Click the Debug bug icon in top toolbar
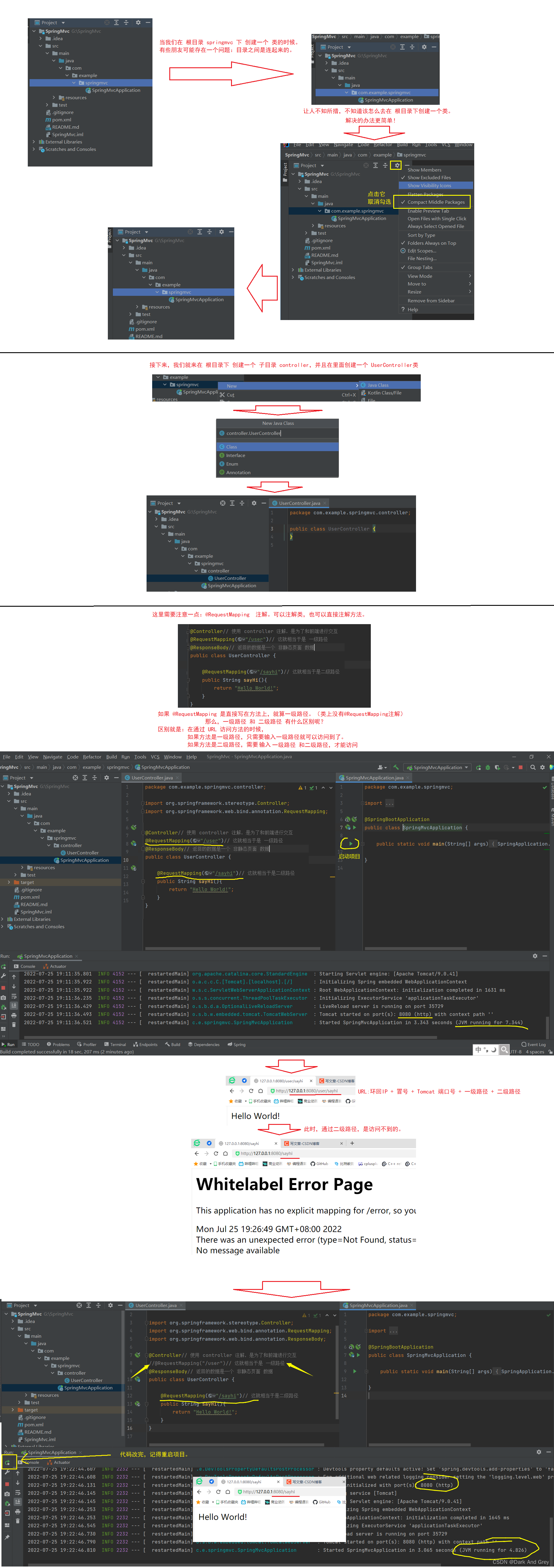The height and width of the screenshot is (1568, 554). click(488, 767)
